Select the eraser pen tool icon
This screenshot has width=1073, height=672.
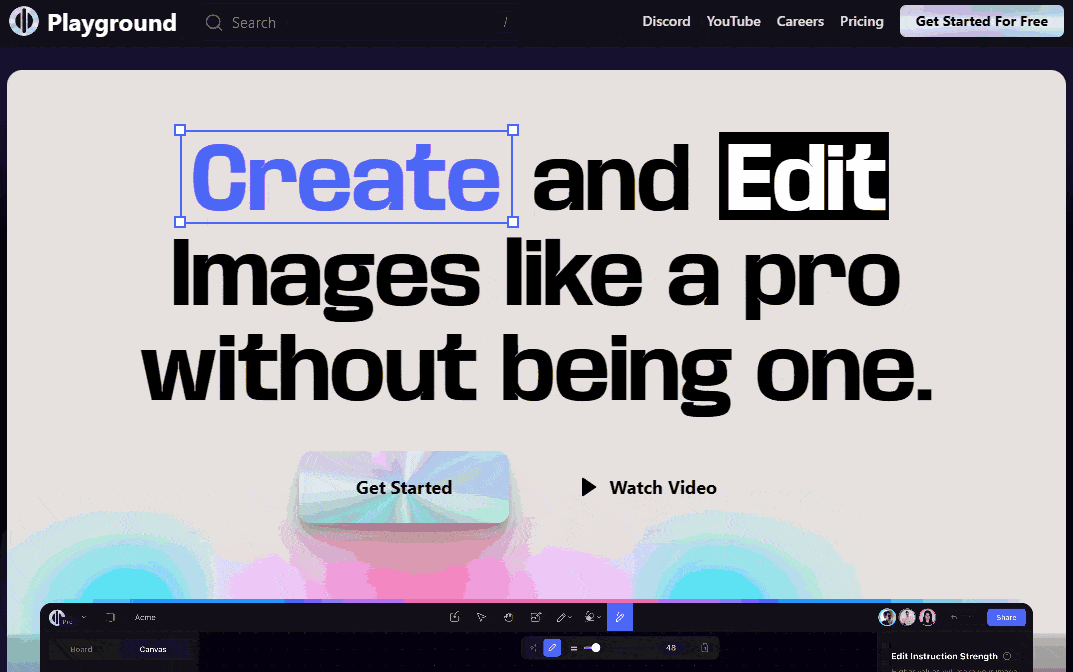(561, 617)
